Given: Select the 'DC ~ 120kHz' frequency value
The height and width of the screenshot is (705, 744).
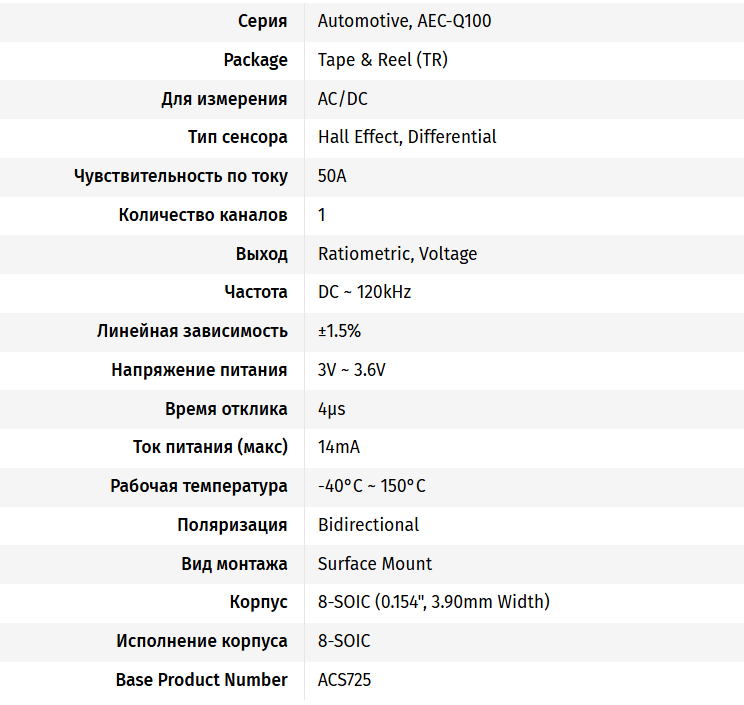Looking at the screenshot, I should [364, 292].
